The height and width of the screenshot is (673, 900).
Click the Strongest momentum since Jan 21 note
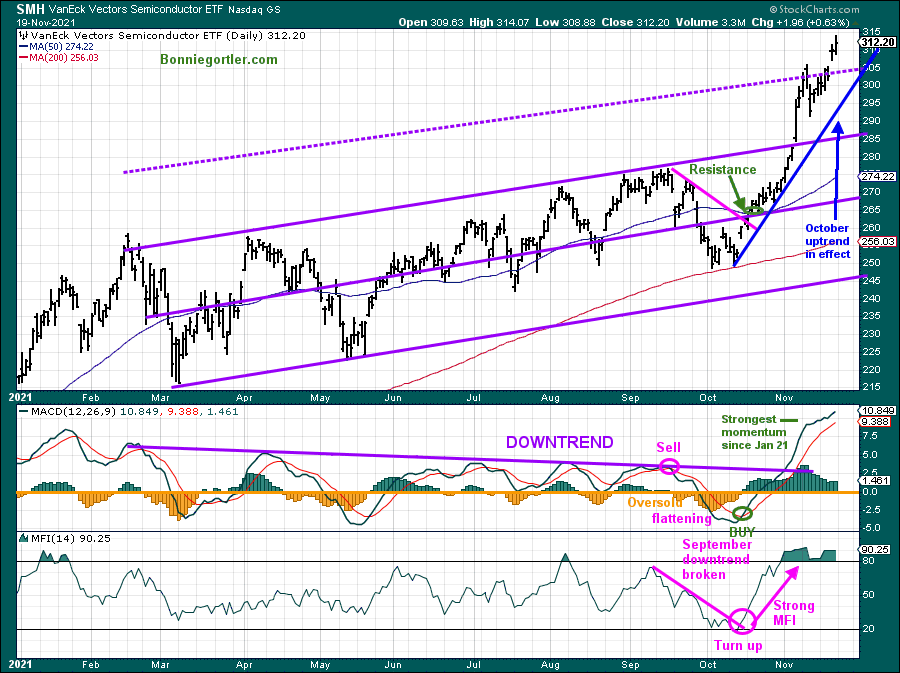(x=754, y=432)
